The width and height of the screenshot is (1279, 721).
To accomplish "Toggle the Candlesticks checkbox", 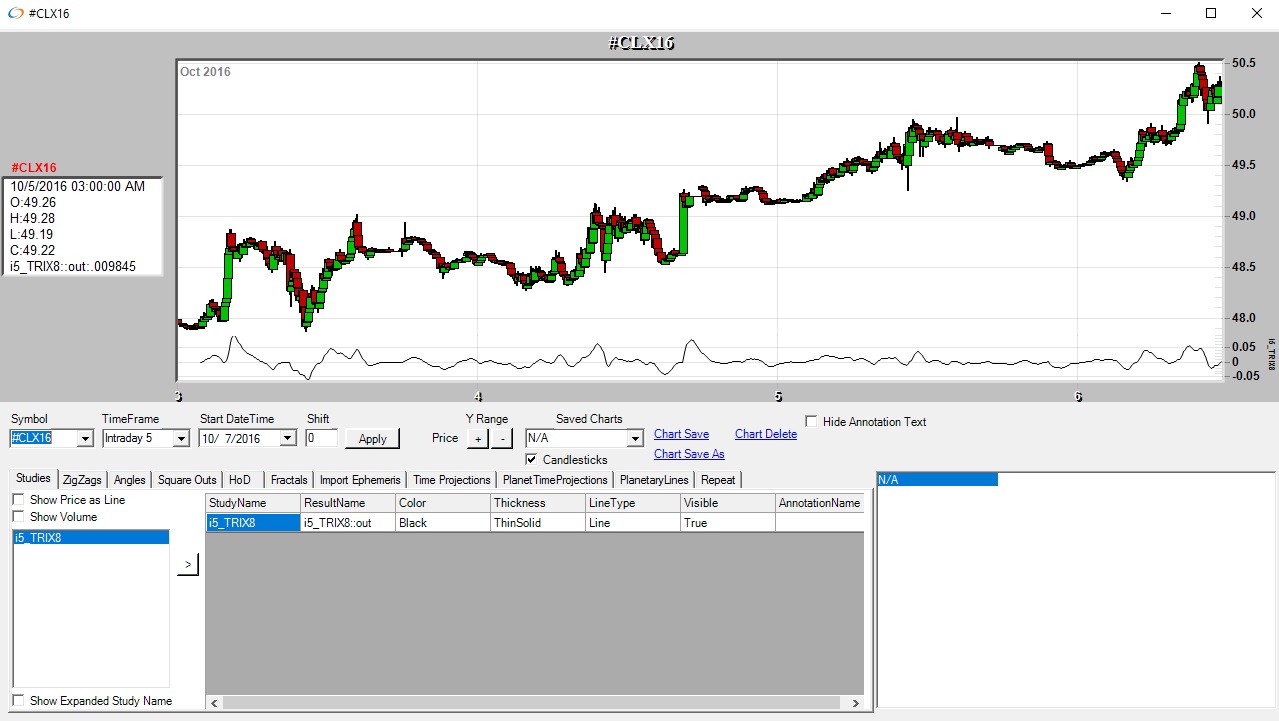I will pos(532,460).
